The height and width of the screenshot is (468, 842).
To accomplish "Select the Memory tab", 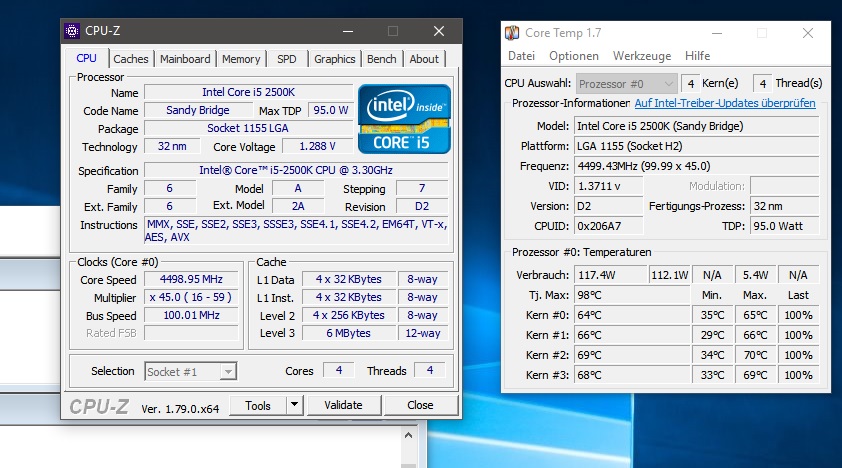I will (x=241, y=59).
